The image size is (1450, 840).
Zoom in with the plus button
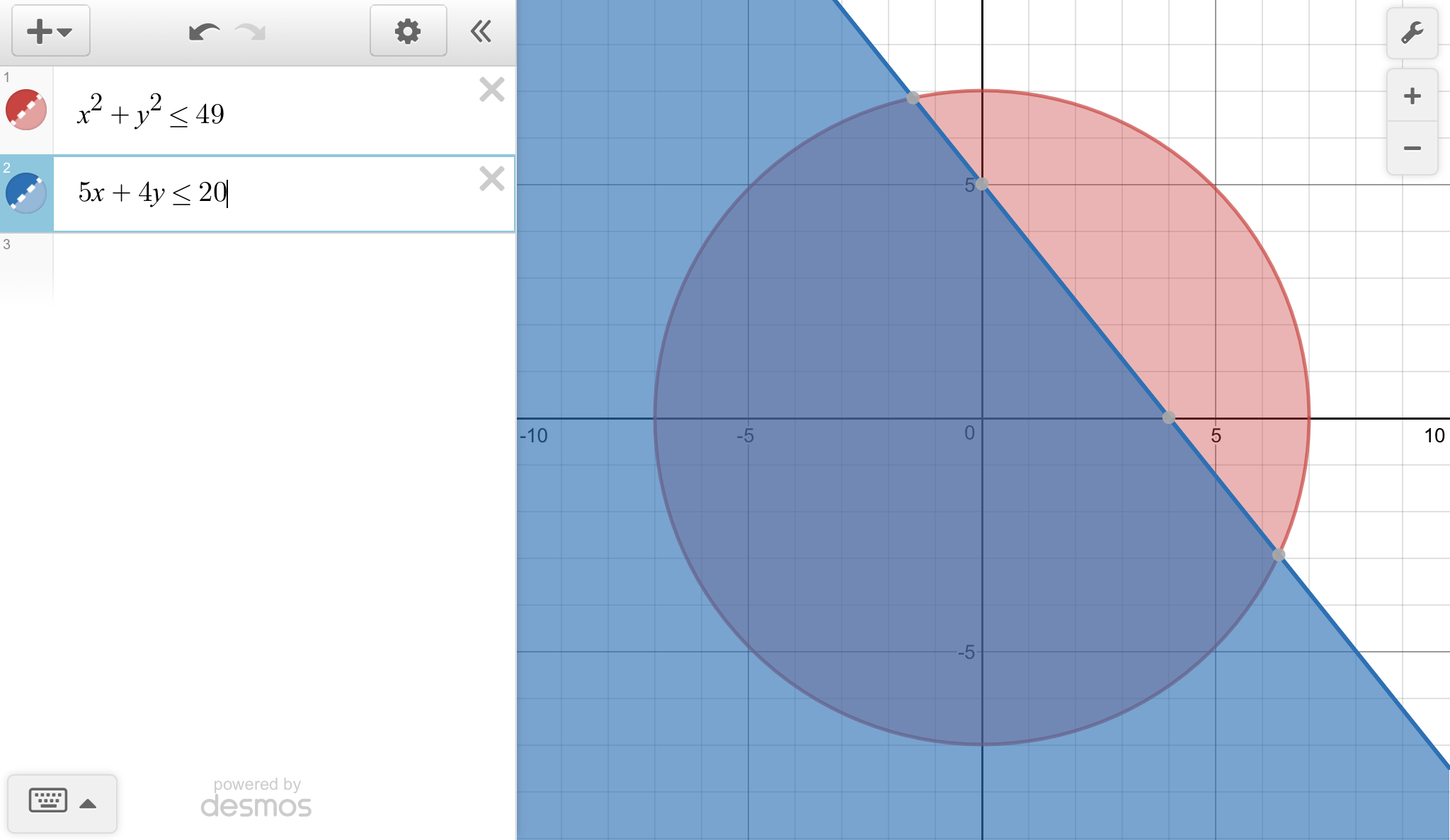tap(1412, 96)
